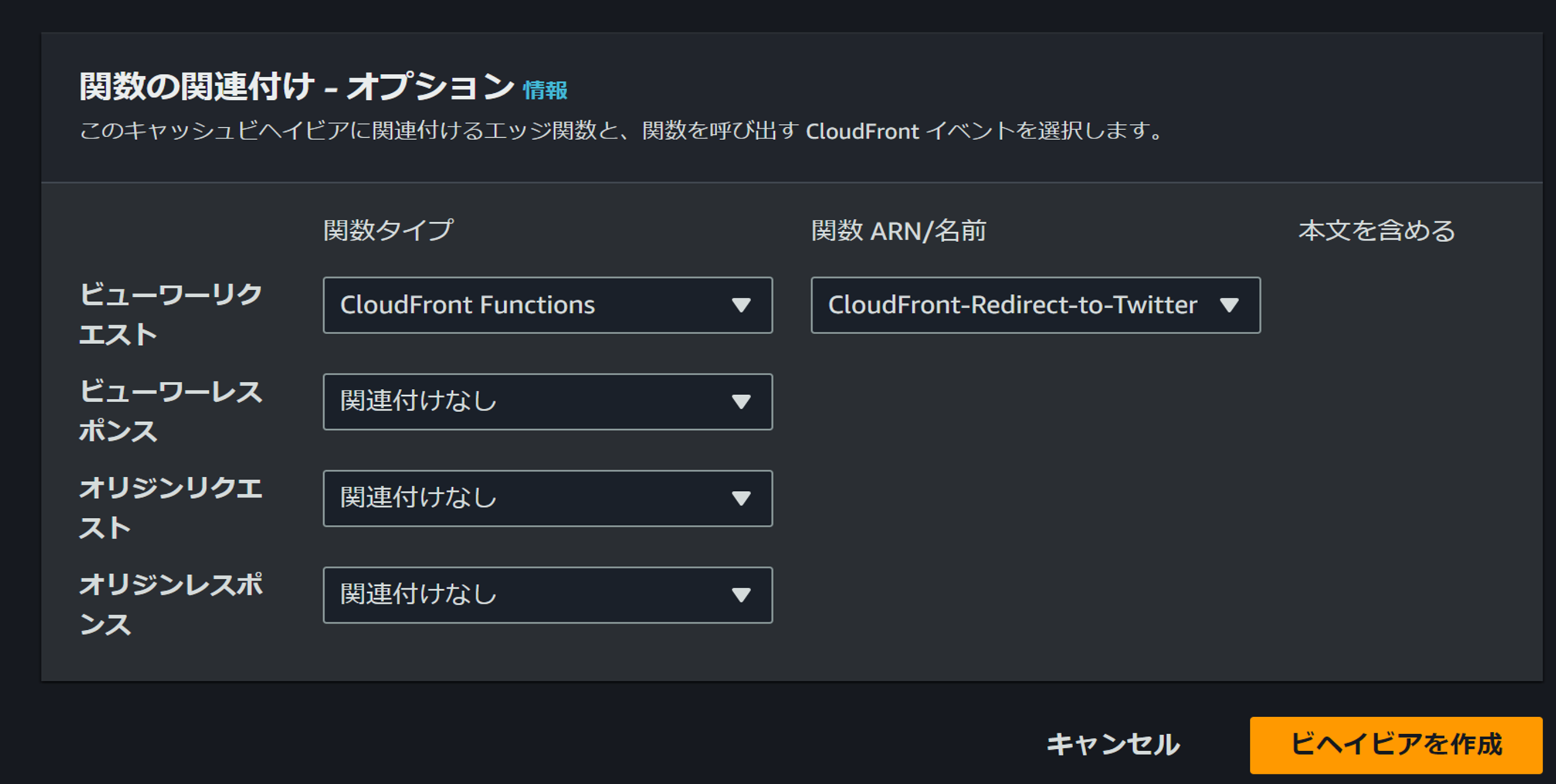
Task: Click the オリジンレスポンス dropdown arrow icon
Action: pos(741,595)
